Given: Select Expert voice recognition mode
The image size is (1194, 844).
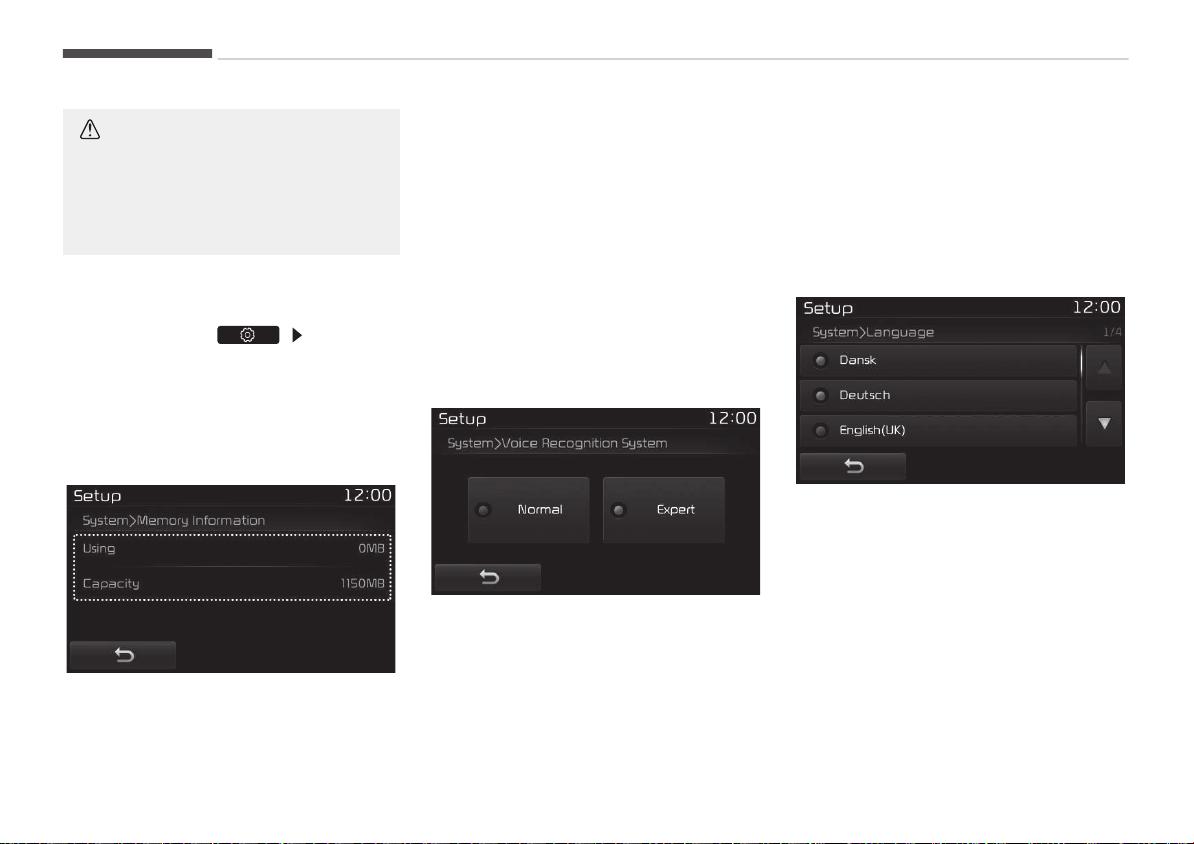Looking at the screenshot, I should pos(663,510).
